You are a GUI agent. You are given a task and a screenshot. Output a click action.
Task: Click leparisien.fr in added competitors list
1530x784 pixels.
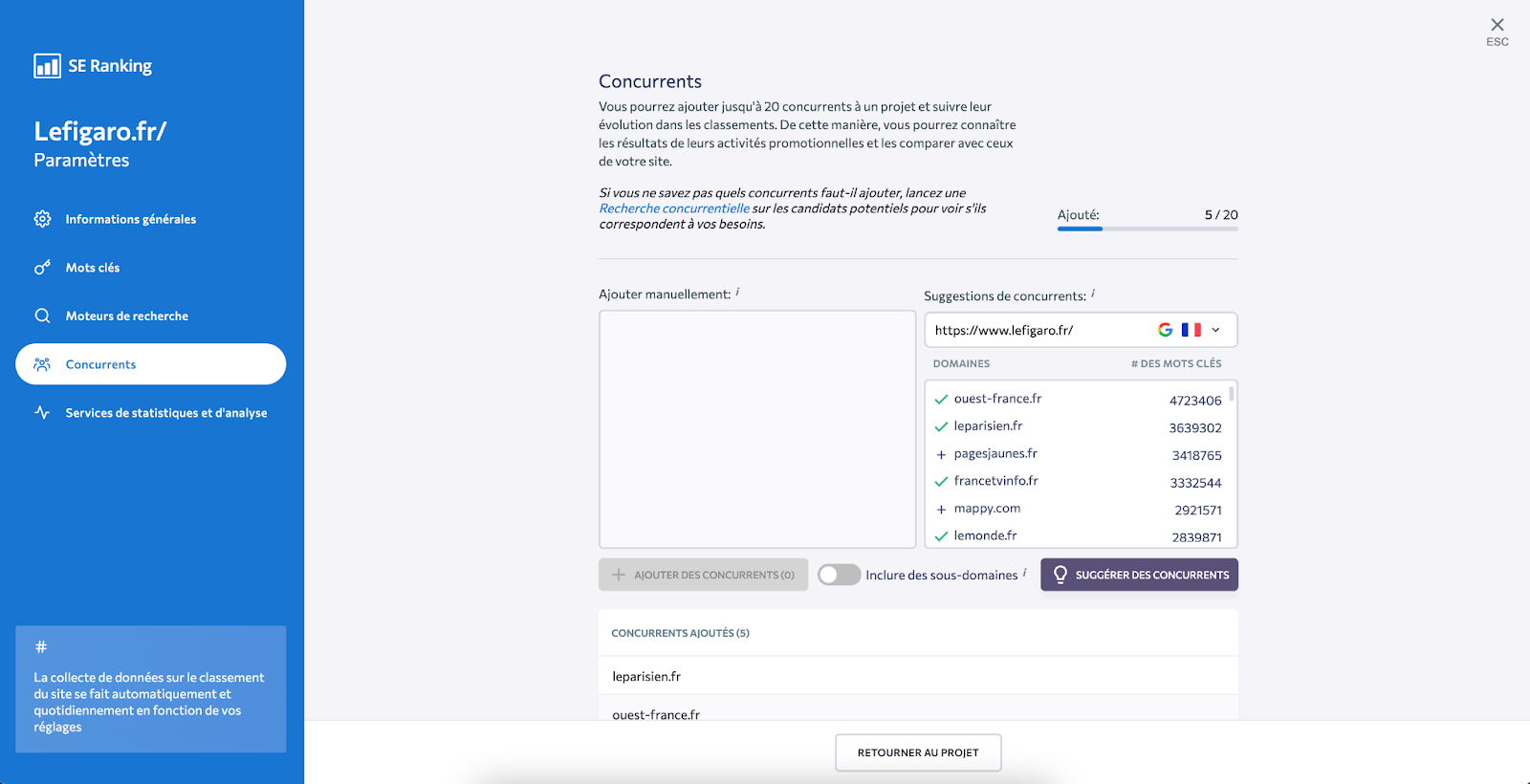point(646,676)
